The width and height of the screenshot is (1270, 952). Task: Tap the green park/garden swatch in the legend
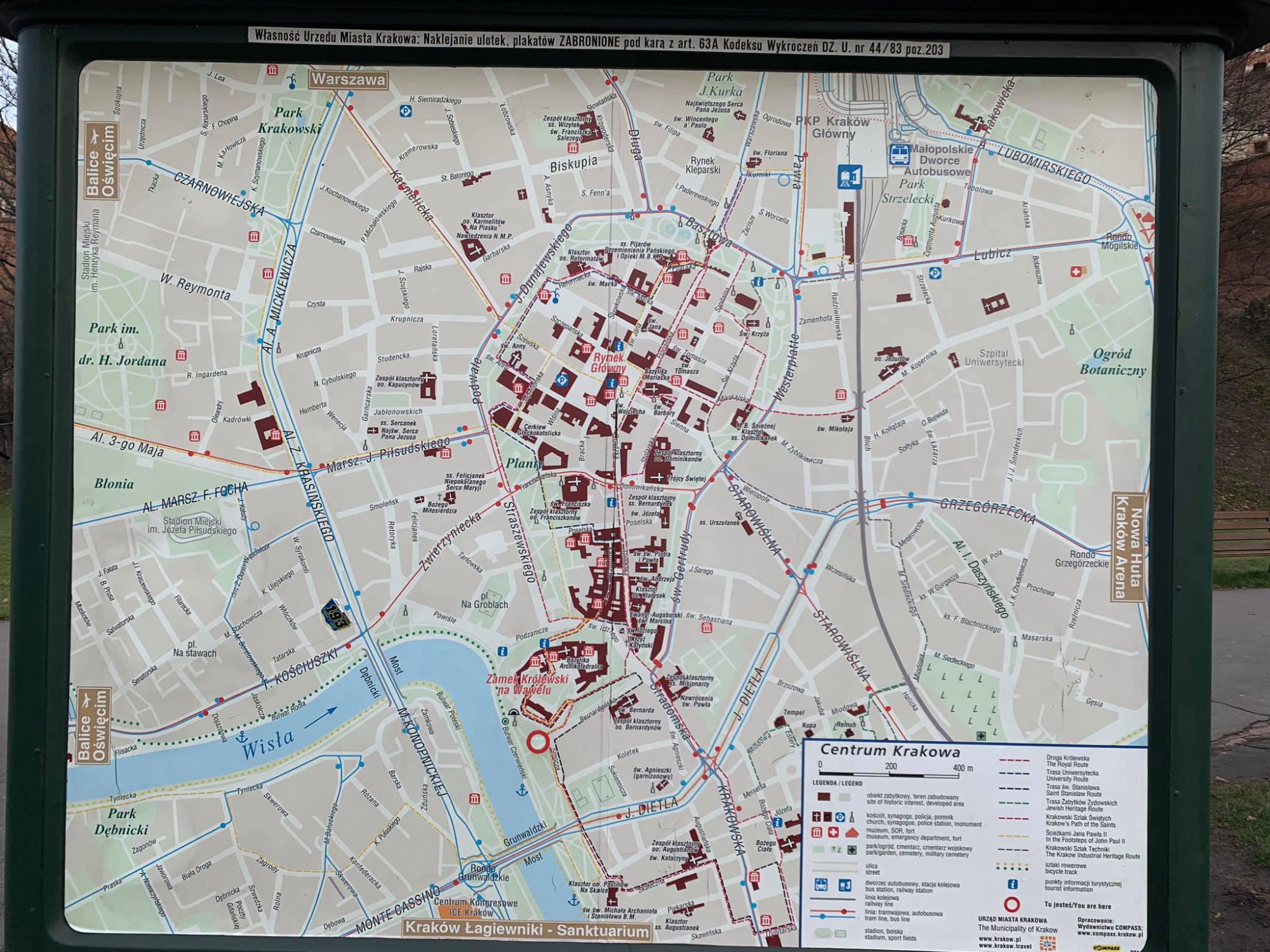coord(819,849)
